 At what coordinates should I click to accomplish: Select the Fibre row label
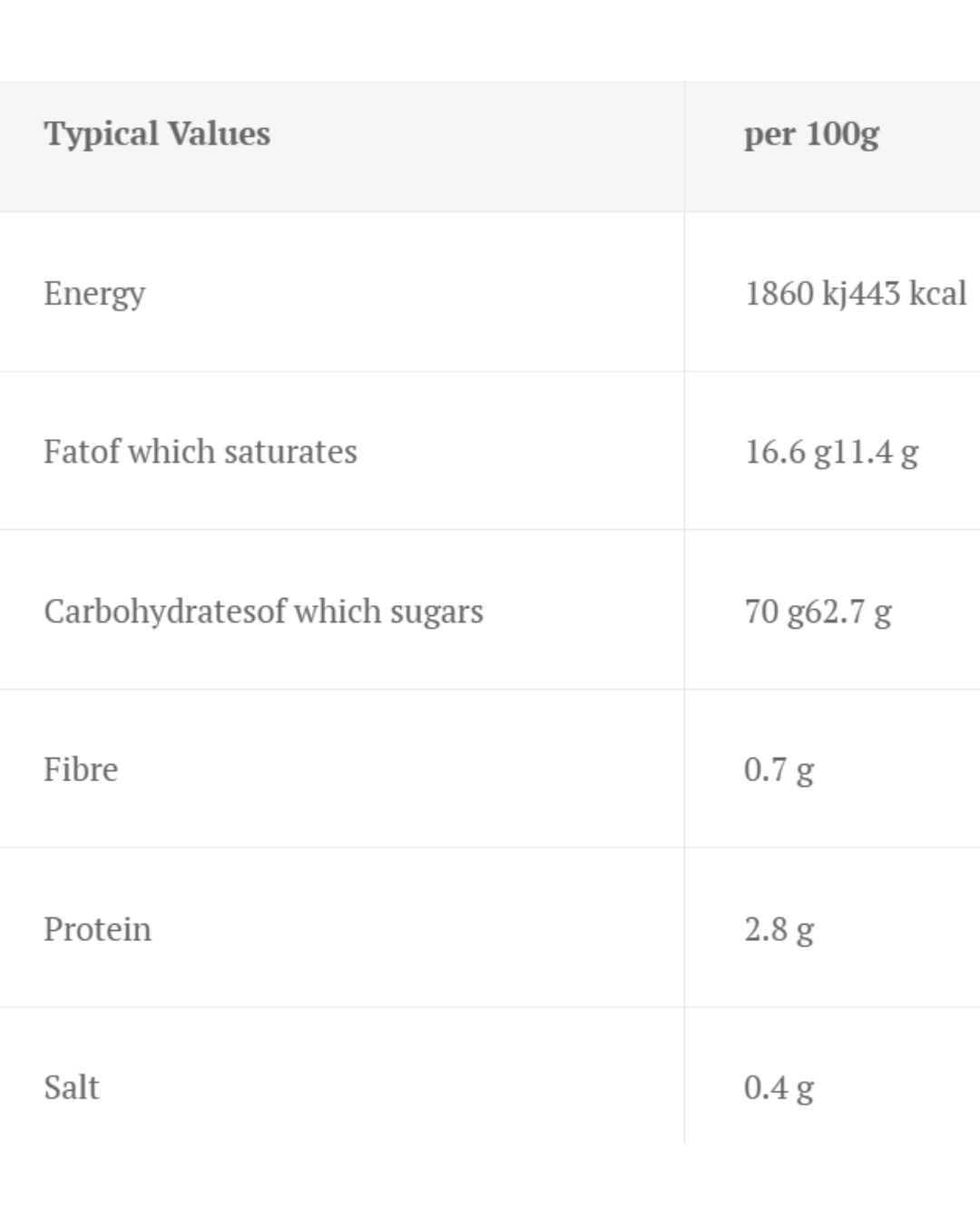coord(81,769)
